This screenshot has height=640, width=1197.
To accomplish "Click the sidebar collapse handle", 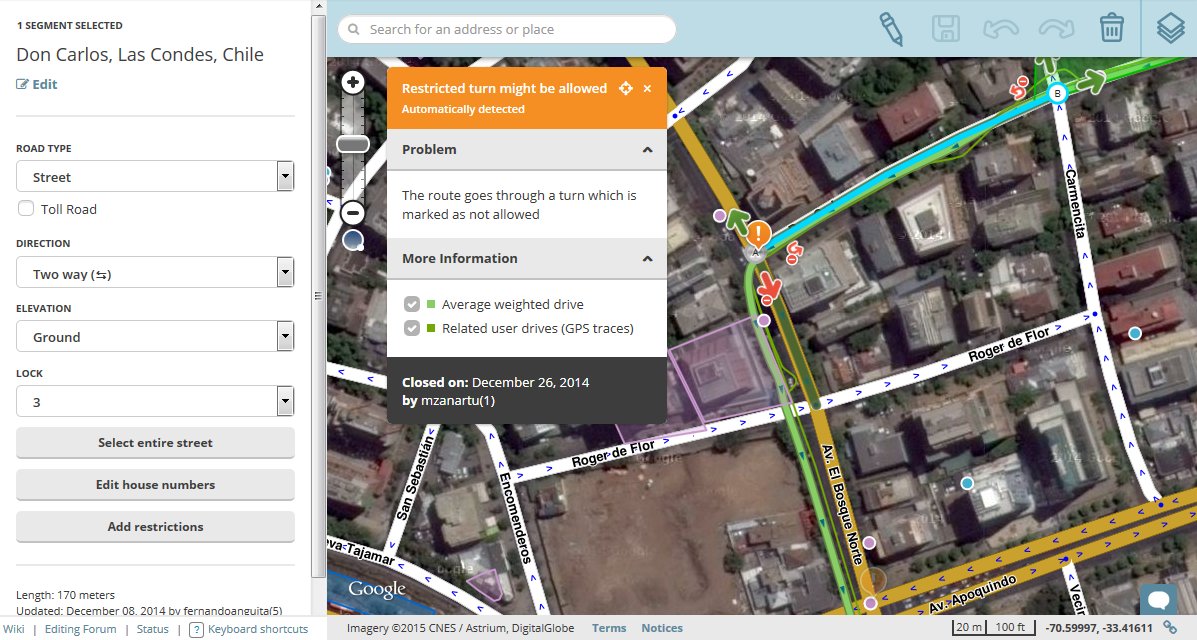I will [318, 296].
